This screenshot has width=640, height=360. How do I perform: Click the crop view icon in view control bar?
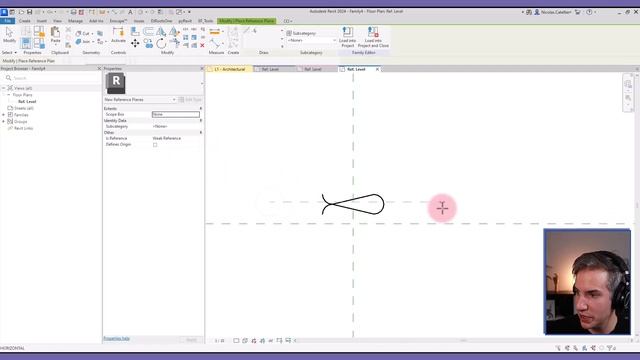pos(279,340)
